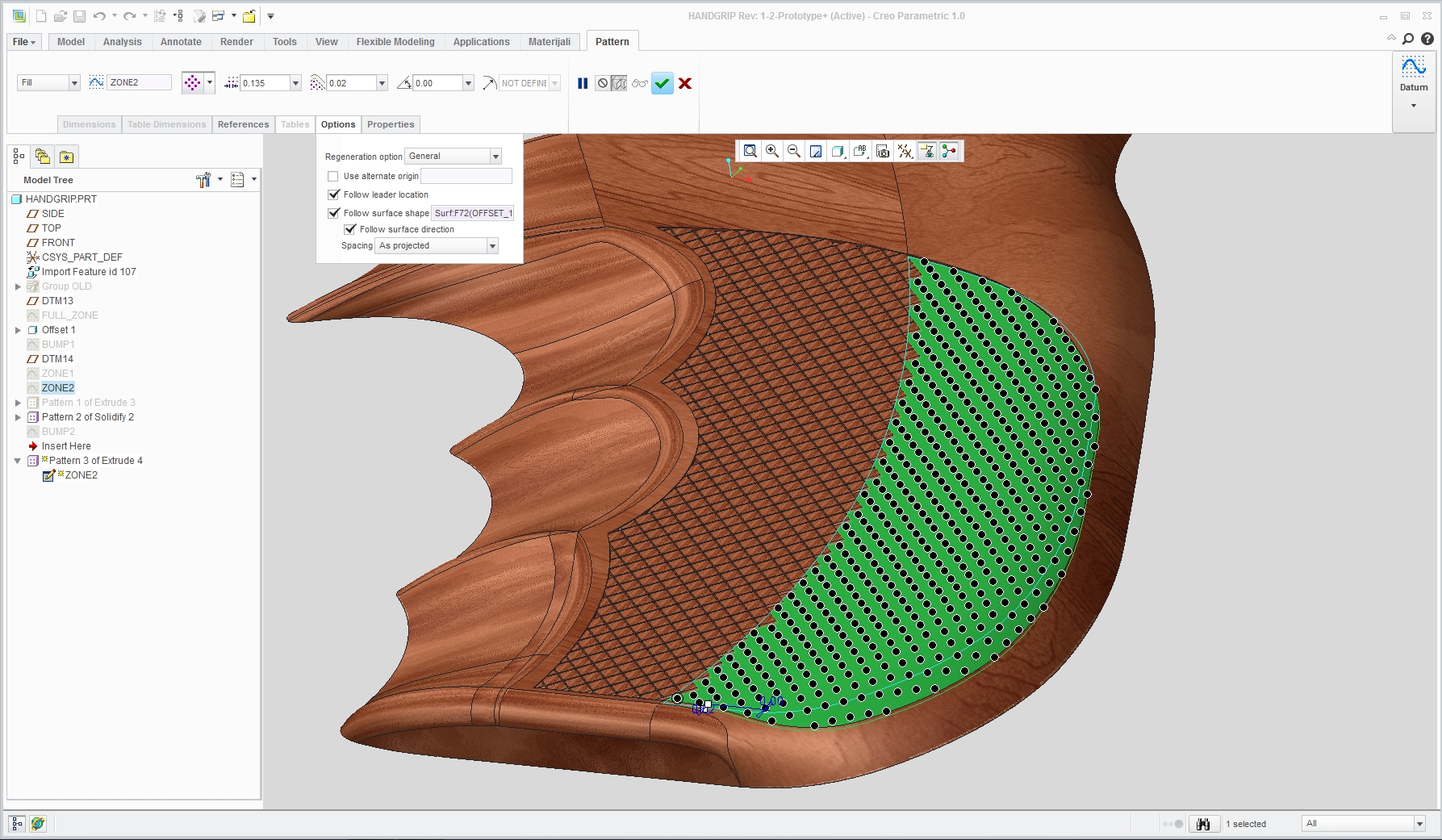
Task: Click the ZONE2 sketch collector field
Action: coord(139,82)
